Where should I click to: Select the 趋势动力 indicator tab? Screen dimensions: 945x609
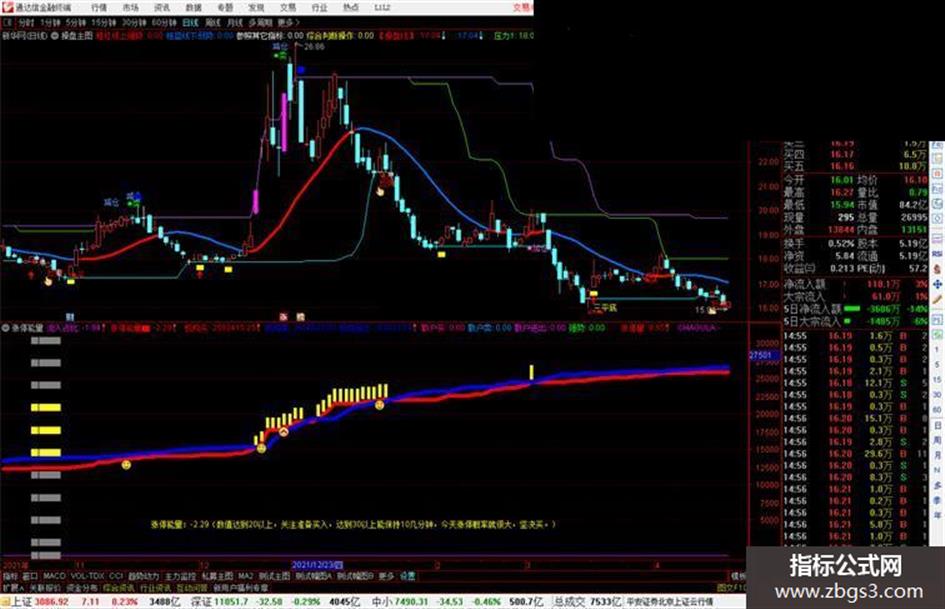pos(143,576)
